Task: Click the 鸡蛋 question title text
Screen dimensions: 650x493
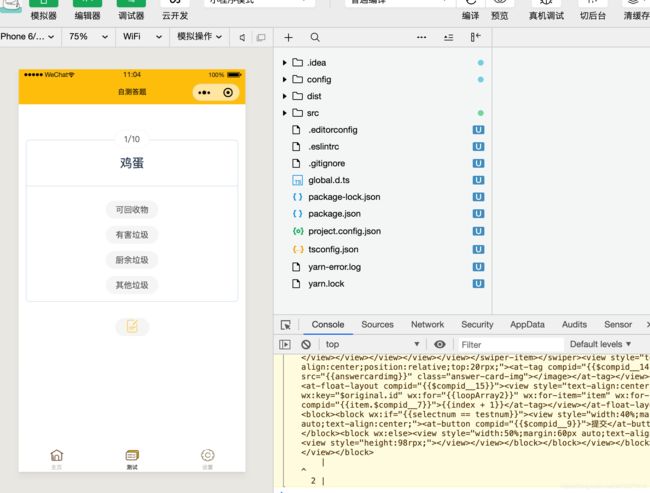Action: click(132, 163)
